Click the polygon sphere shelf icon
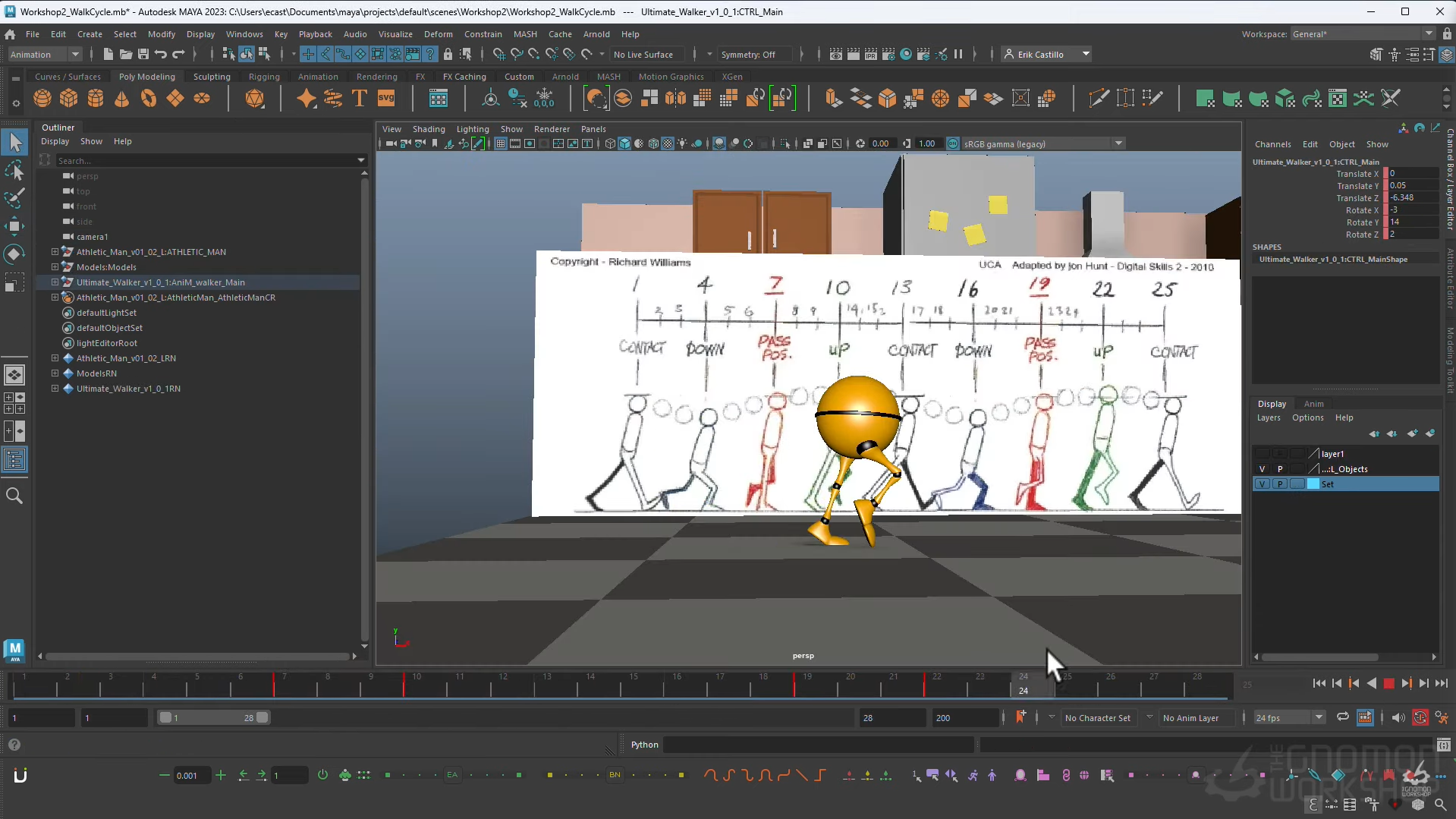Screen dimensions: 1456x819 [42, 99]
